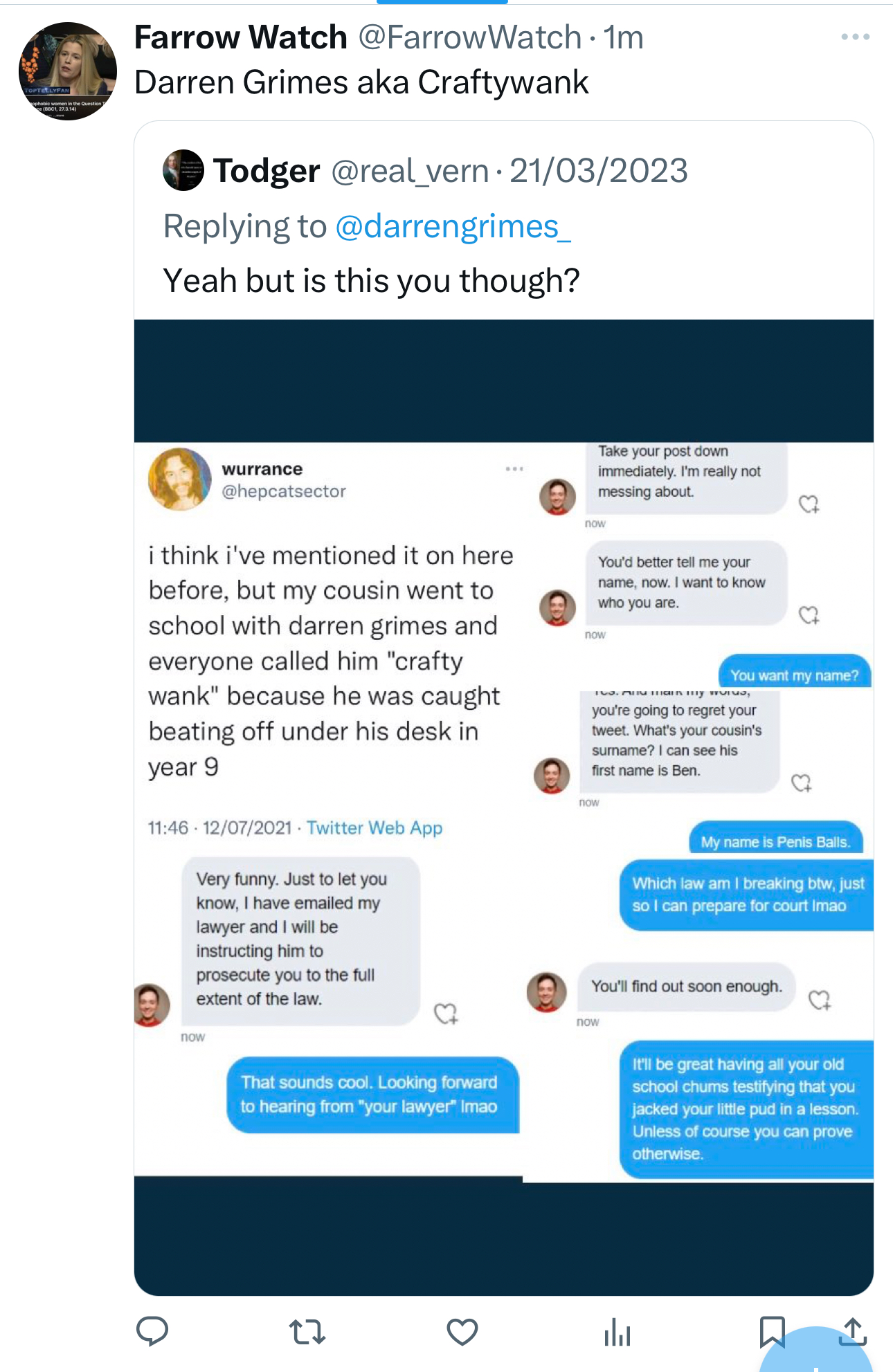Click the 1m tweet timestamp
Screen dimensions: 893x1372
point(623,37)
